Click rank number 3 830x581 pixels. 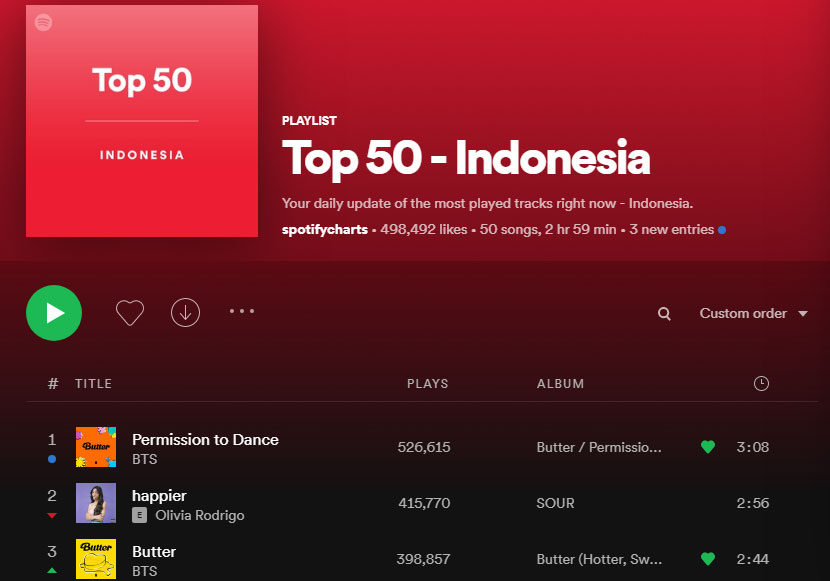click(52, 552)
